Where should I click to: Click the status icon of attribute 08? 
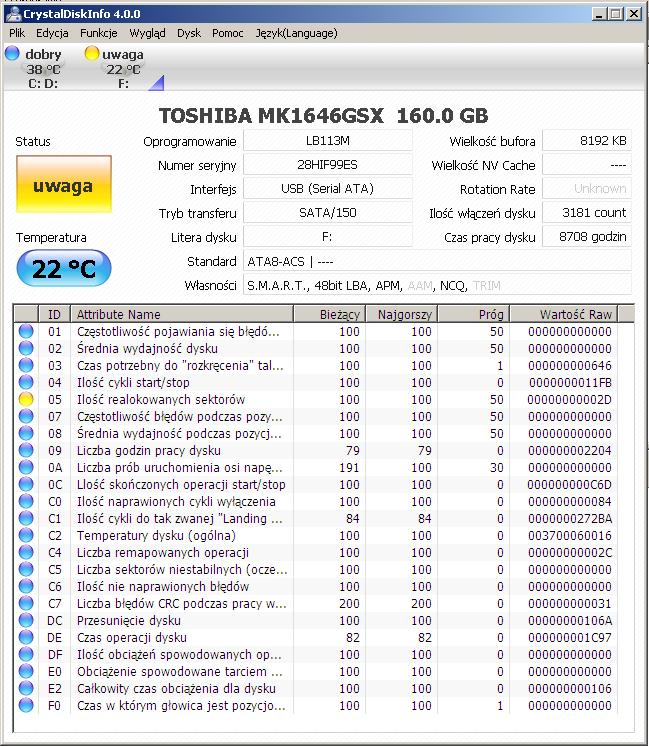26,433
